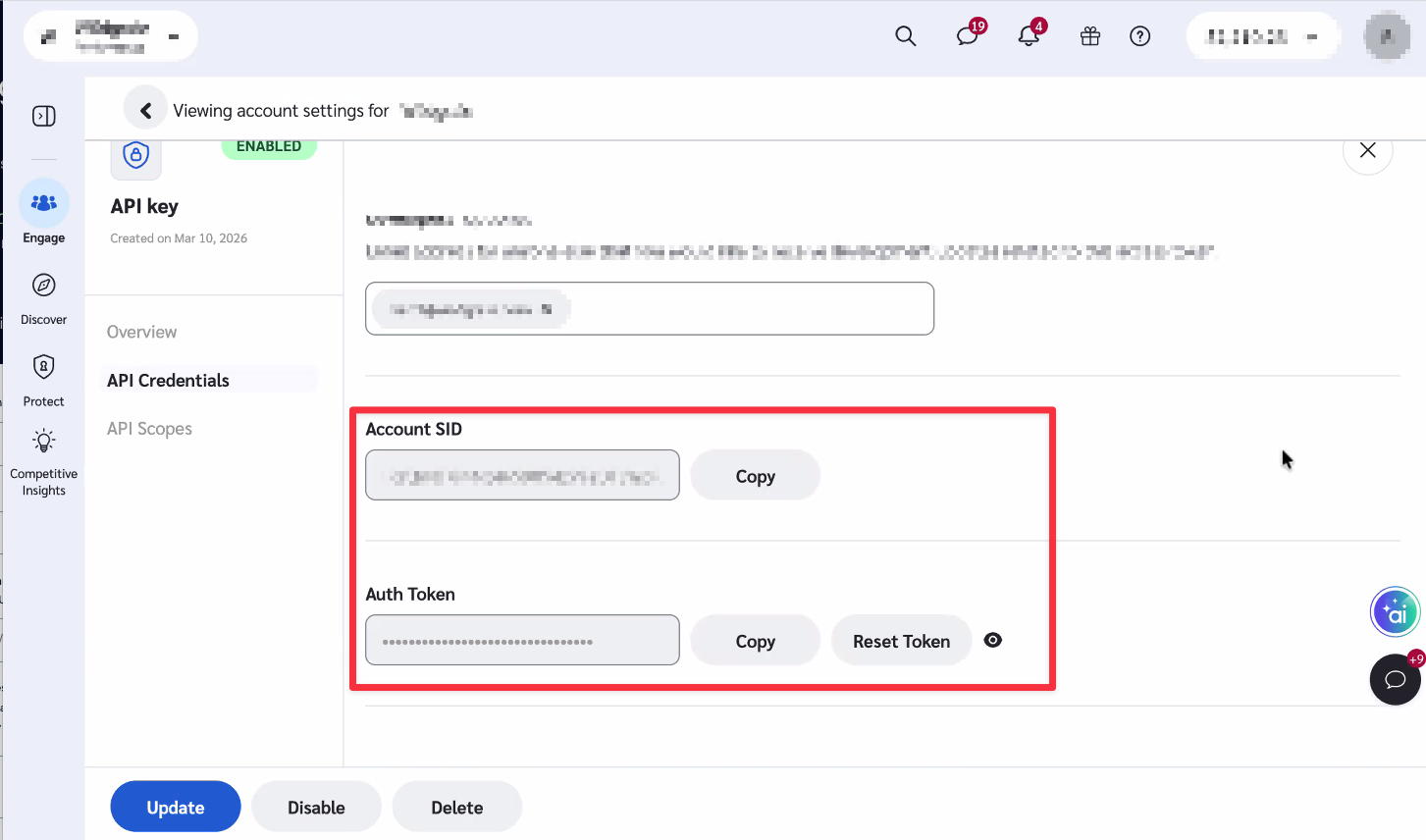Screen dimensions: 1426x840
Task: Click the 'Account SID' label
Action: (413, 429)
